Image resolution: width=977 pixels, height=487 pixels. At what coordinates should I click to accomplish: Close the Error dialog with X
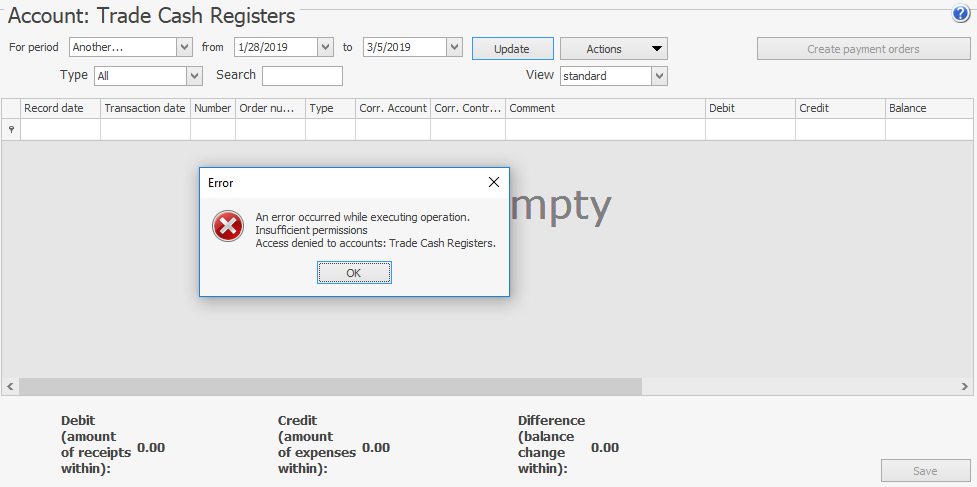(493, 182)
